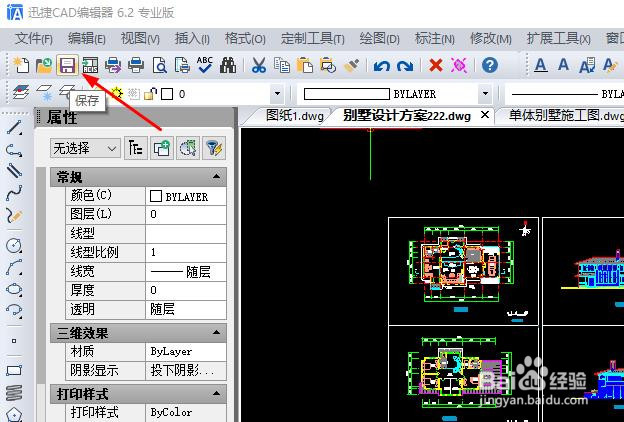Screen dimensions: 624x422
Task: Copy selection to clipboard
Action: (x=282, y=65)
